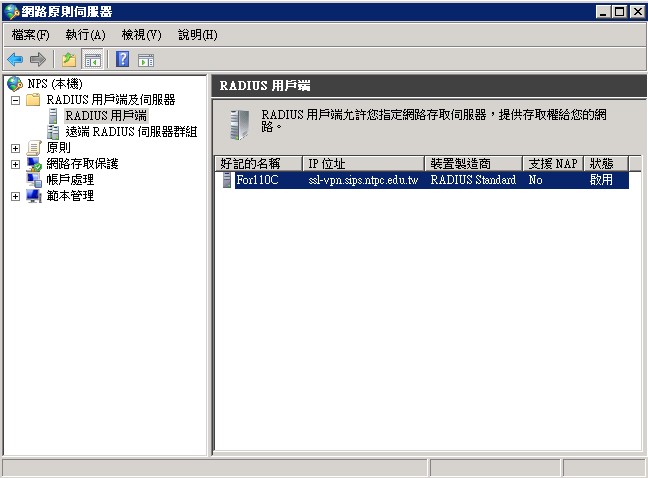Collapse the RADIUS 用戶端及伺服器 node
Viewport: 648px width, 478px height.
15,100
